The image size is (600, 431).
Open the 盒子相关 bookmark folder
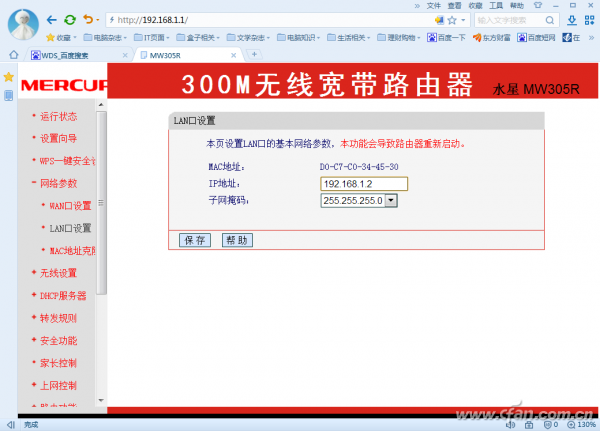click(198, 38)
